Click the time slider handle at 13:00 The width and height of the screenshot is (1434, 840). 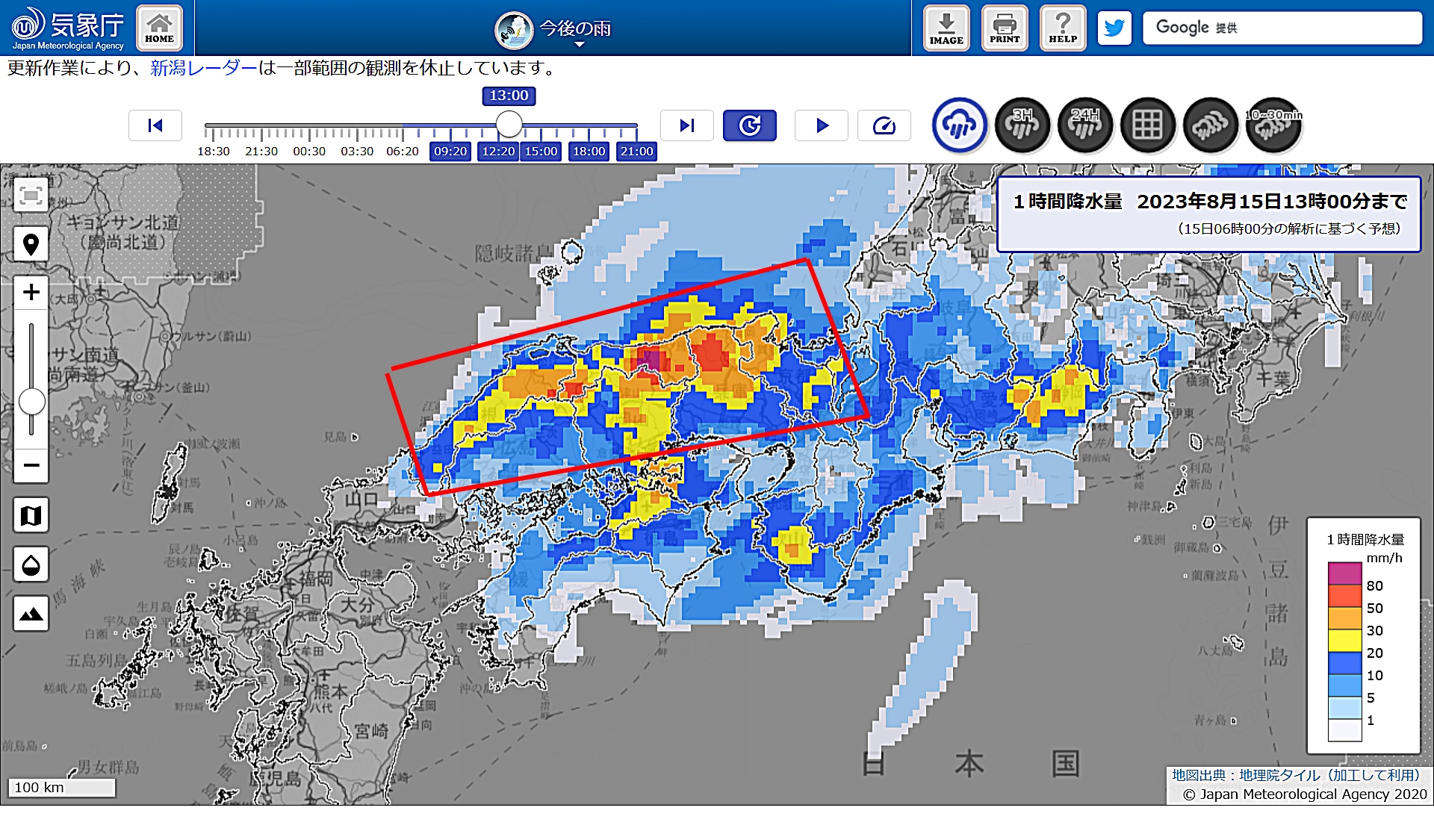click(x=509, y=124)
